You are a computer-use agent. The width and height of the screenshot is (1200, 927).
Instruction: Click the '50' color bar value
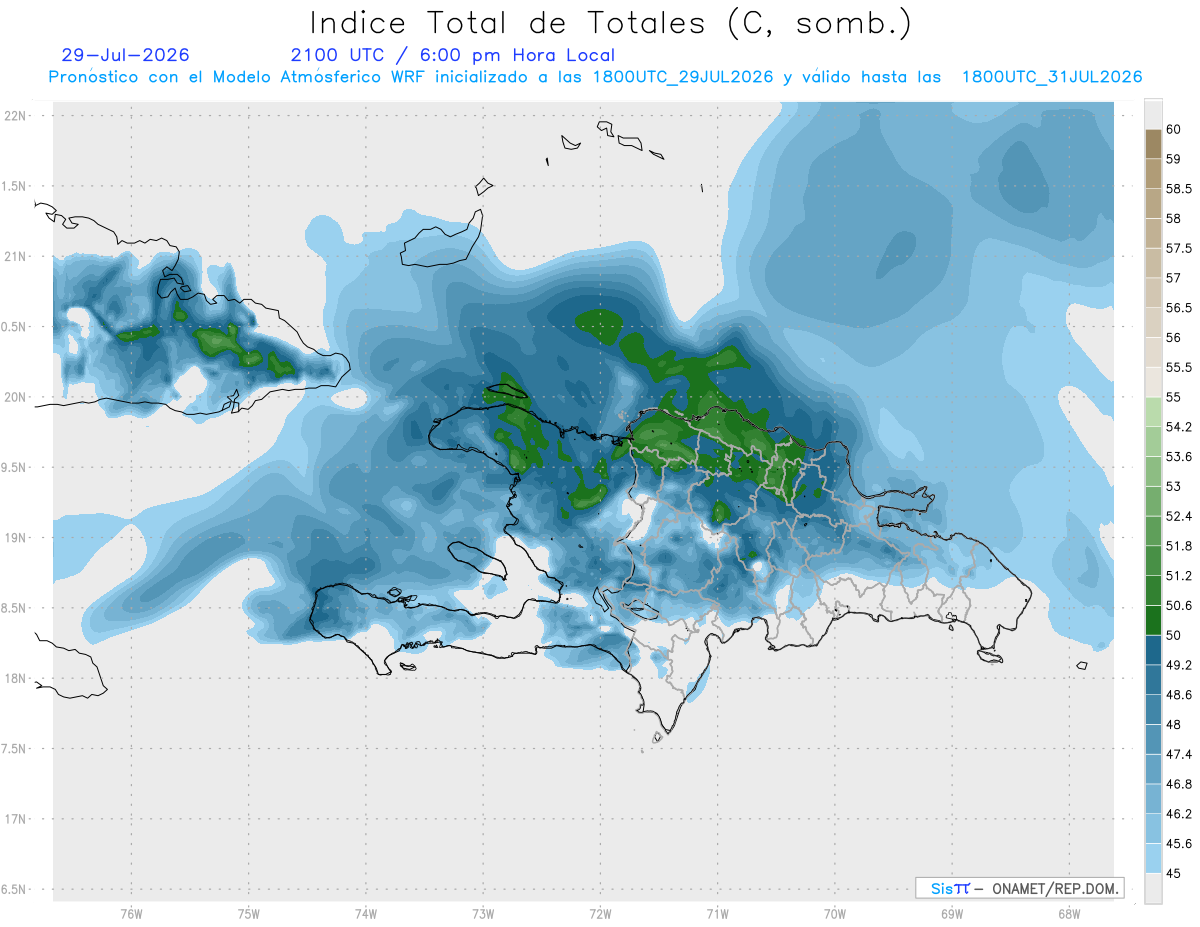point(1174,636)
